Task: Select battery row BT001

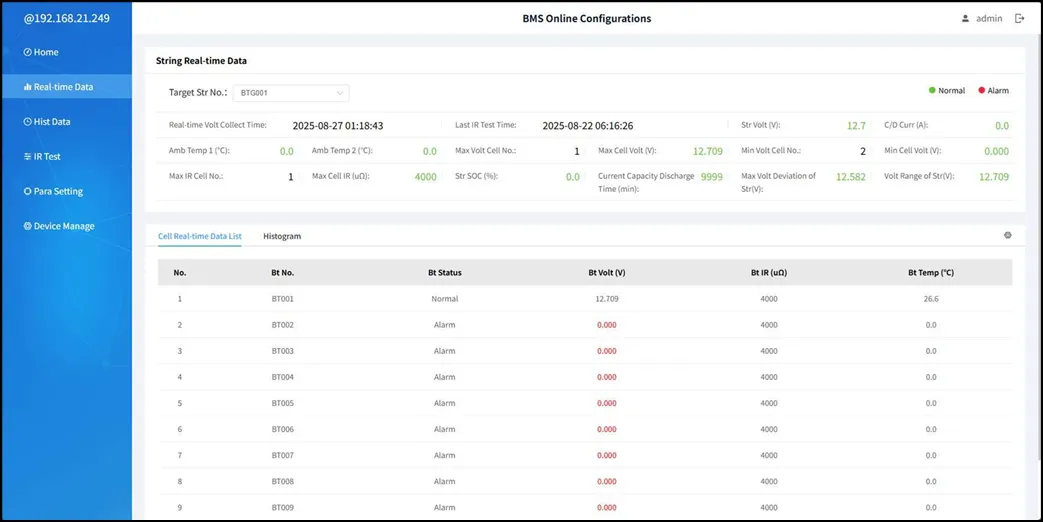Action: coord(585,299)
